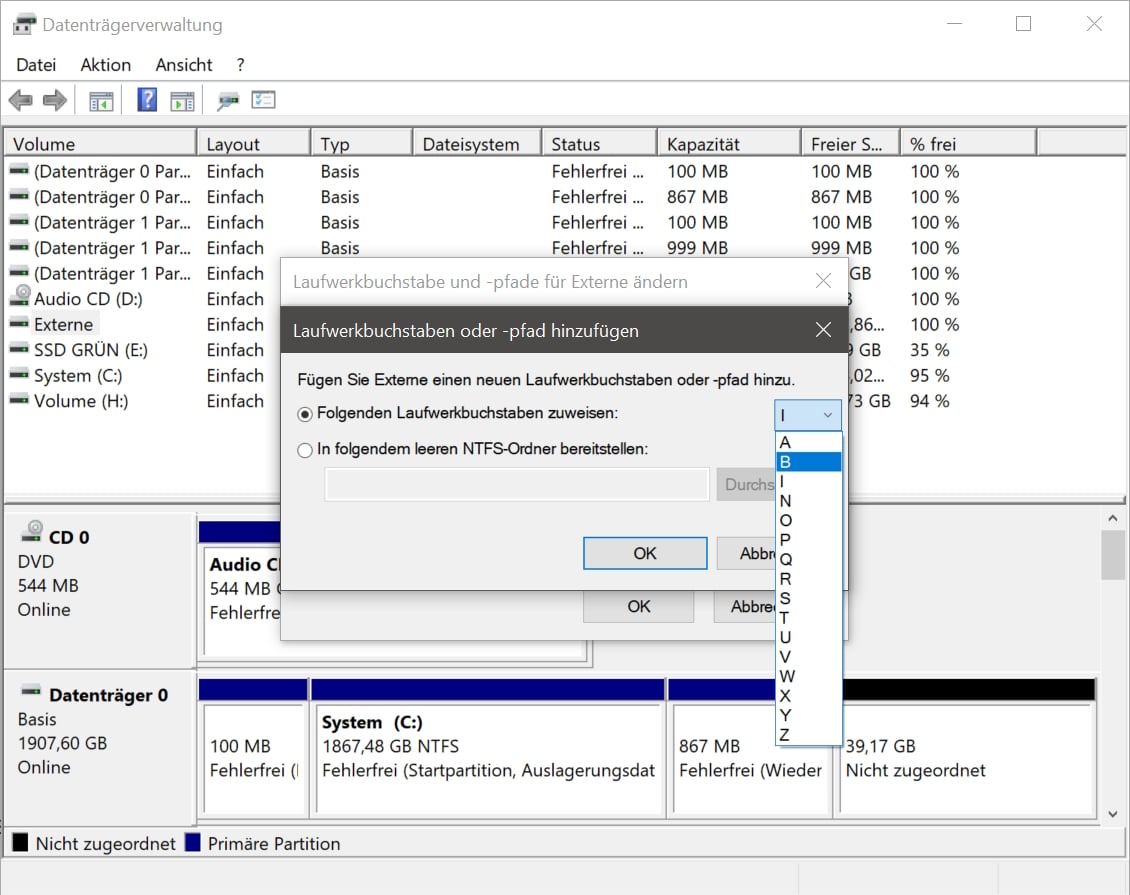The width and height of the screenshot is (1130, 895).
Task: Click the Disk Management title bar icon
Action: [x=25, y=25]
